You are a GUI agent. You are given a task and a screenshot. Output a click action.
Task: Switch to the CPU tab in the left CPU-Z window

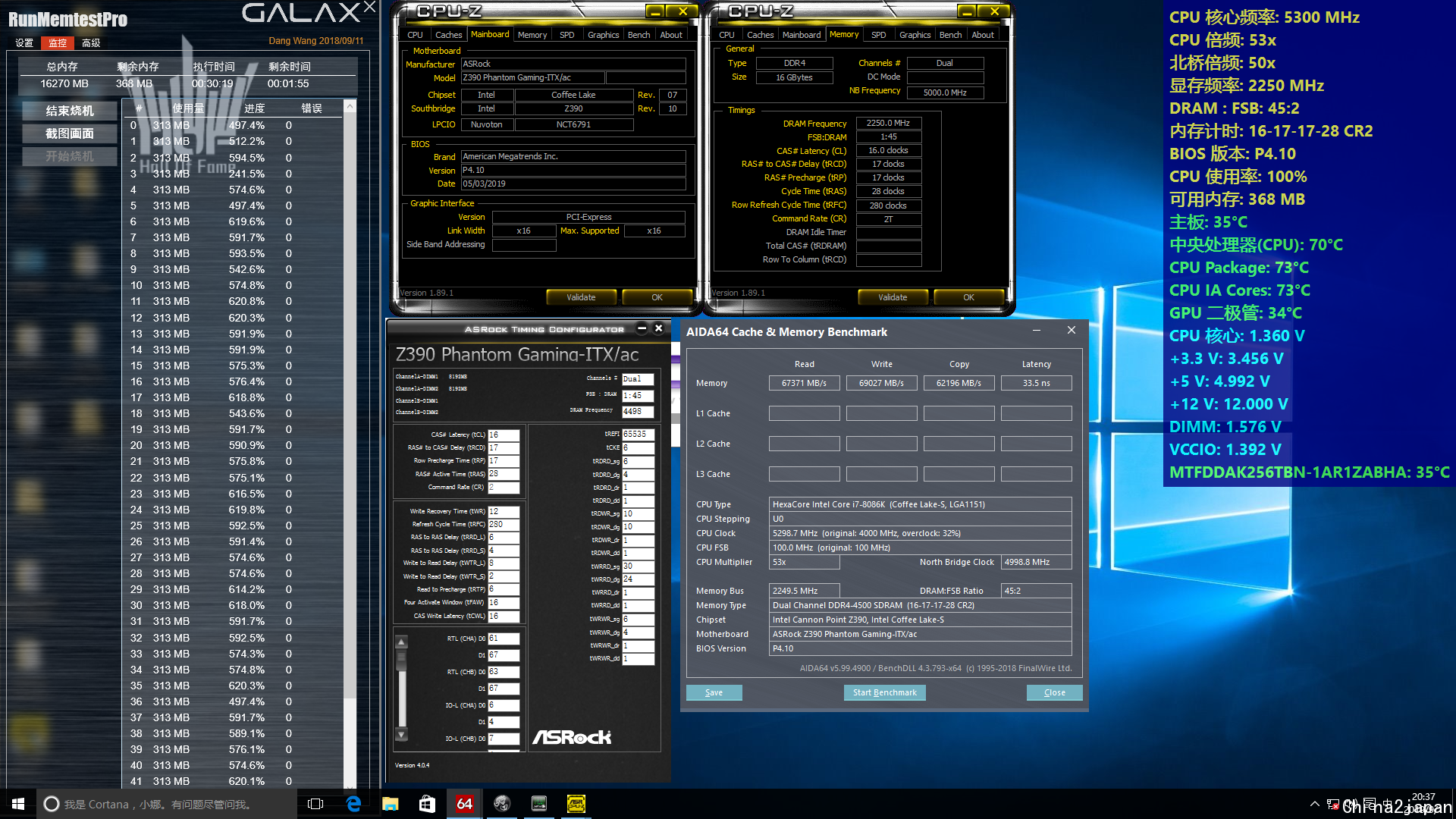415,35
